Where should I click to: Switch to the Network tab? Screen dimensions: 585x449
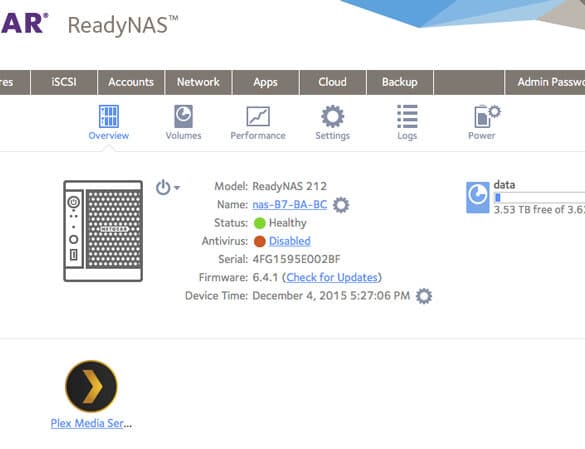tap(198, 82)
